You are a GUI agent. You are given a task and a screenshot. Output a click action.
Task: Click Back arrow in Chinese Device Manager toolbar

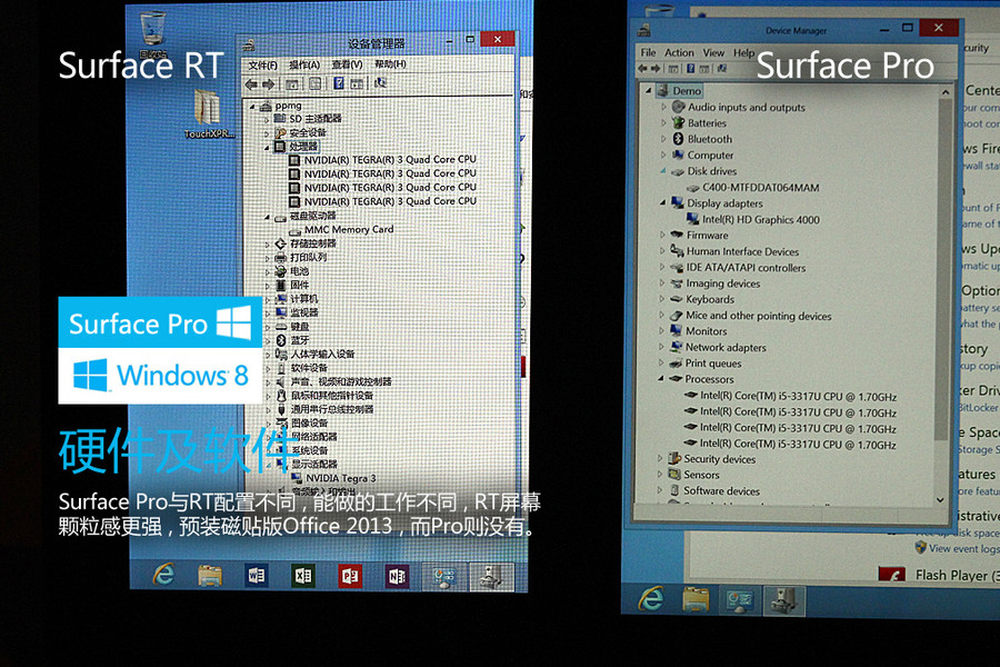(x=251, y=84)
